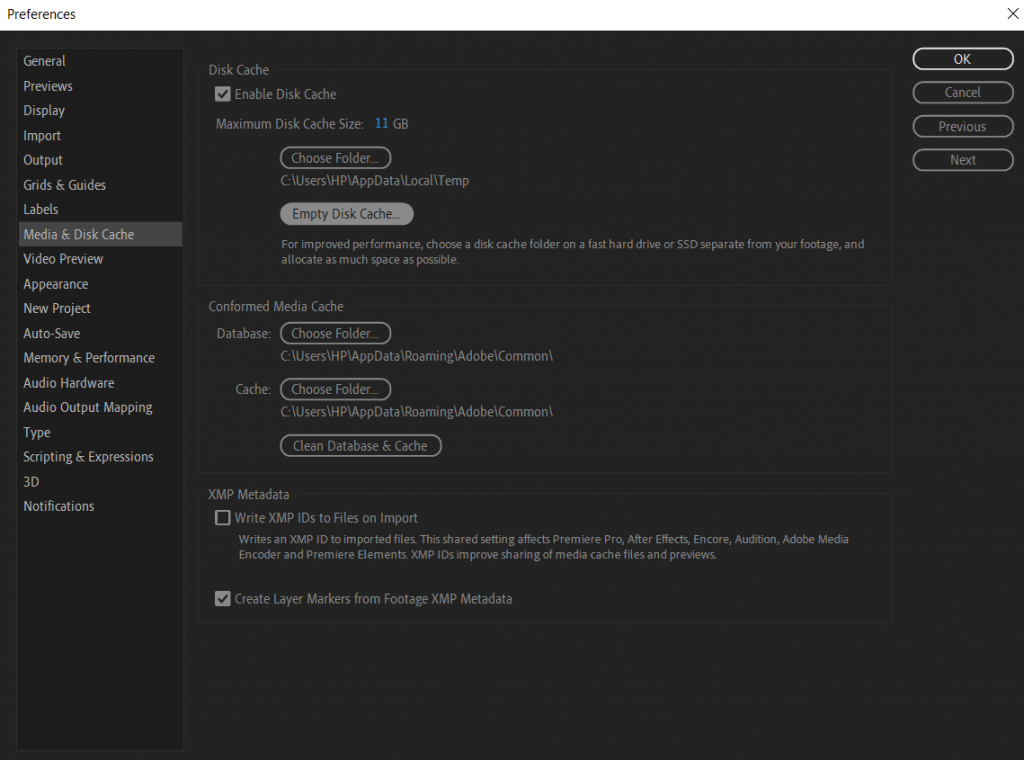Click the Maximum Disk Cache Size value
1024x760 pixels.
pyautogui.click(x=381, y=124)
